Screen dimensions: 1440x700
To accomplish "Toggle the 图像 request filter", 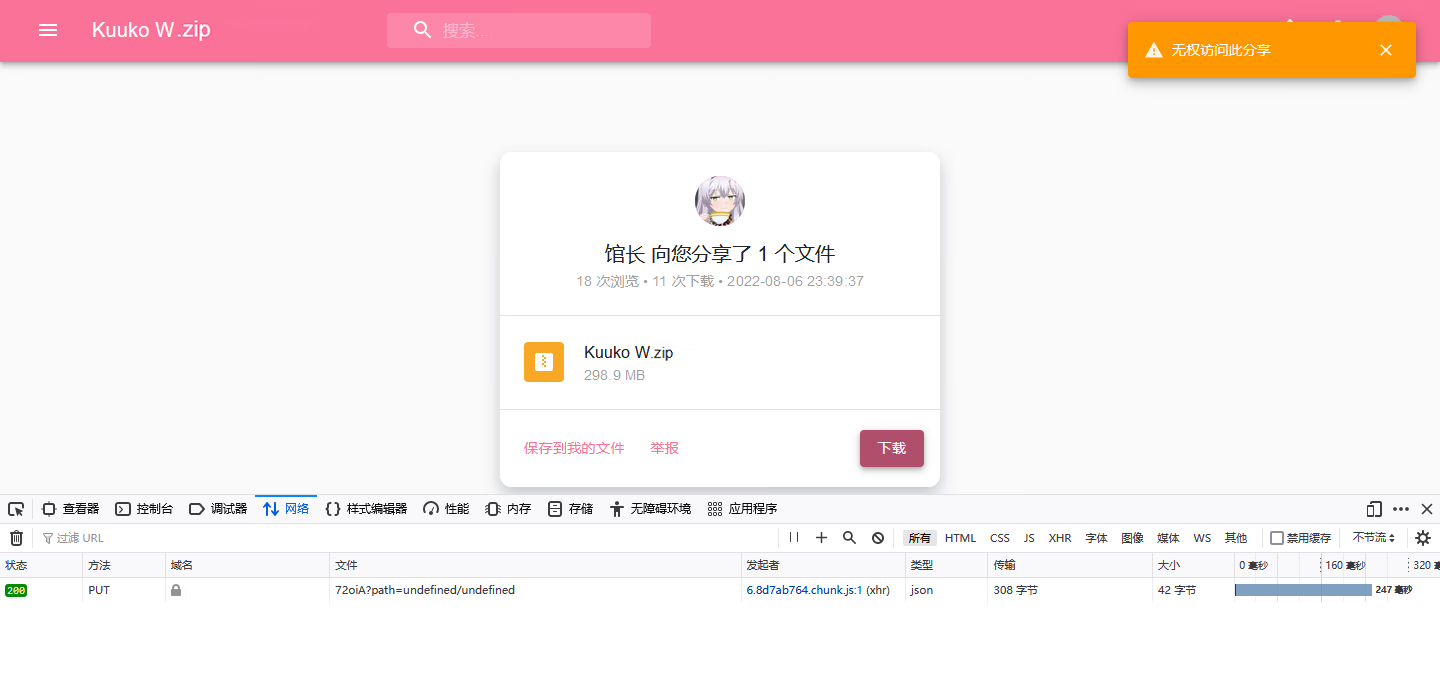I will tap(1132, 537).
